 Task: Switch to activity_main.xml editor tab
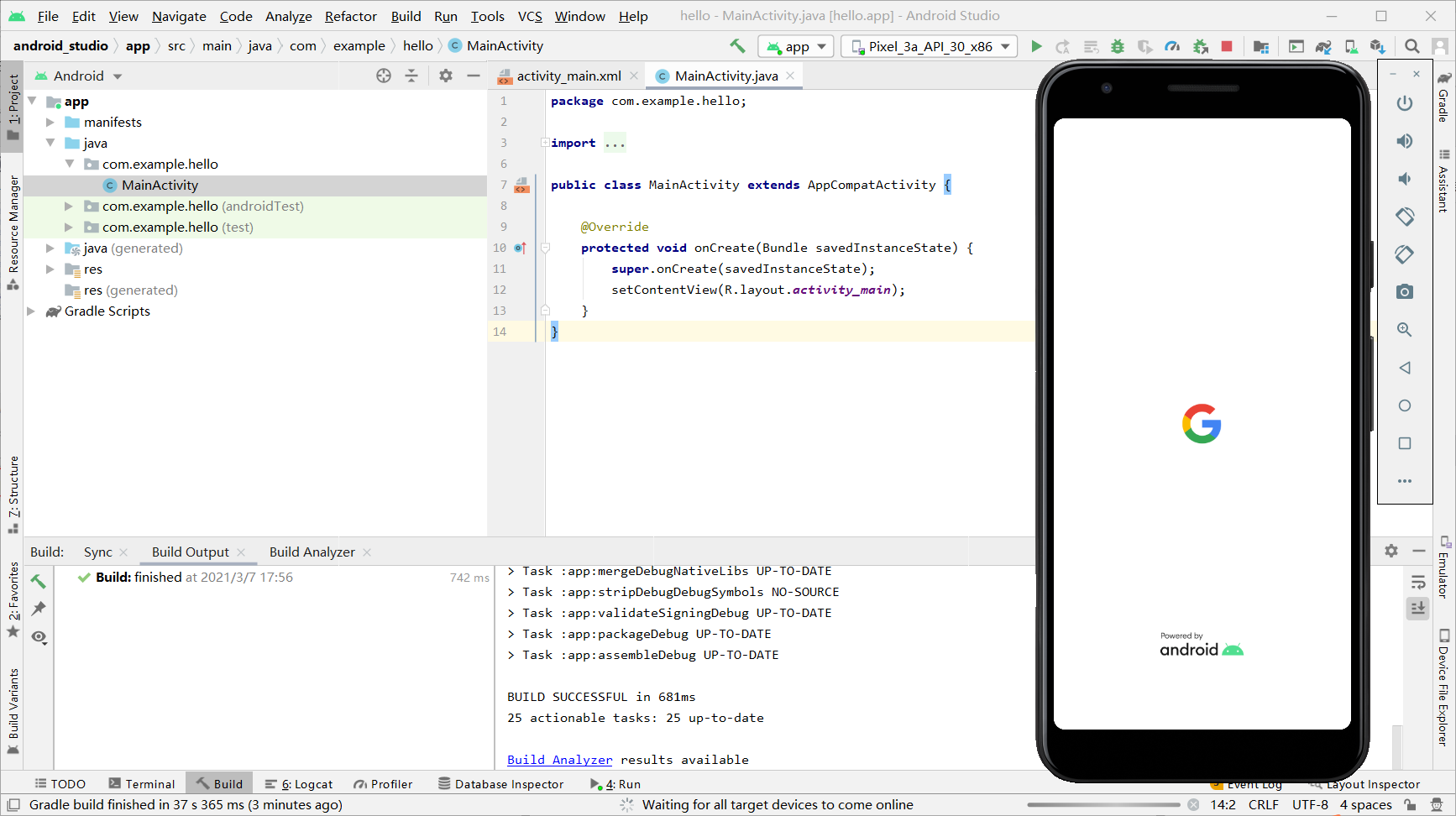[568, 76]
